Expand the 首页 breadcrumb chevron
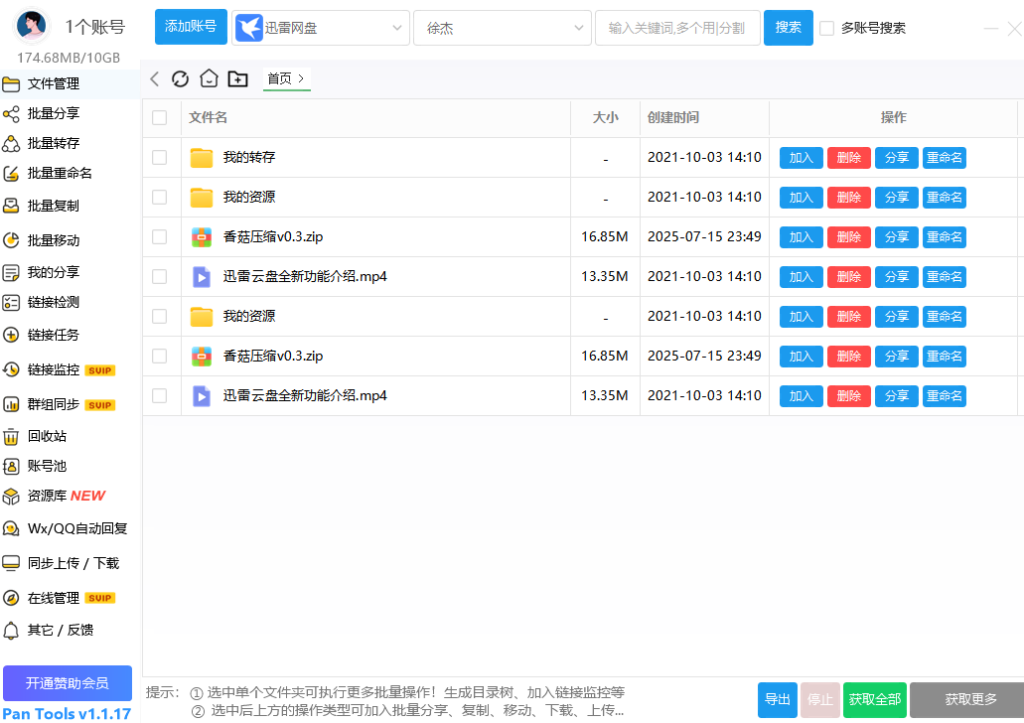Screen dimensions: 1024x723 click(301, 78)
